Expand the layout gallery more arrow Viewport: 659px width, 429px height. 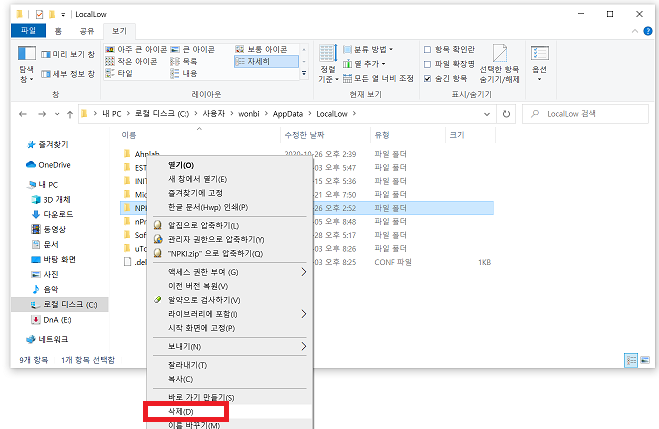pyautogui.click(x=304, y=73)
